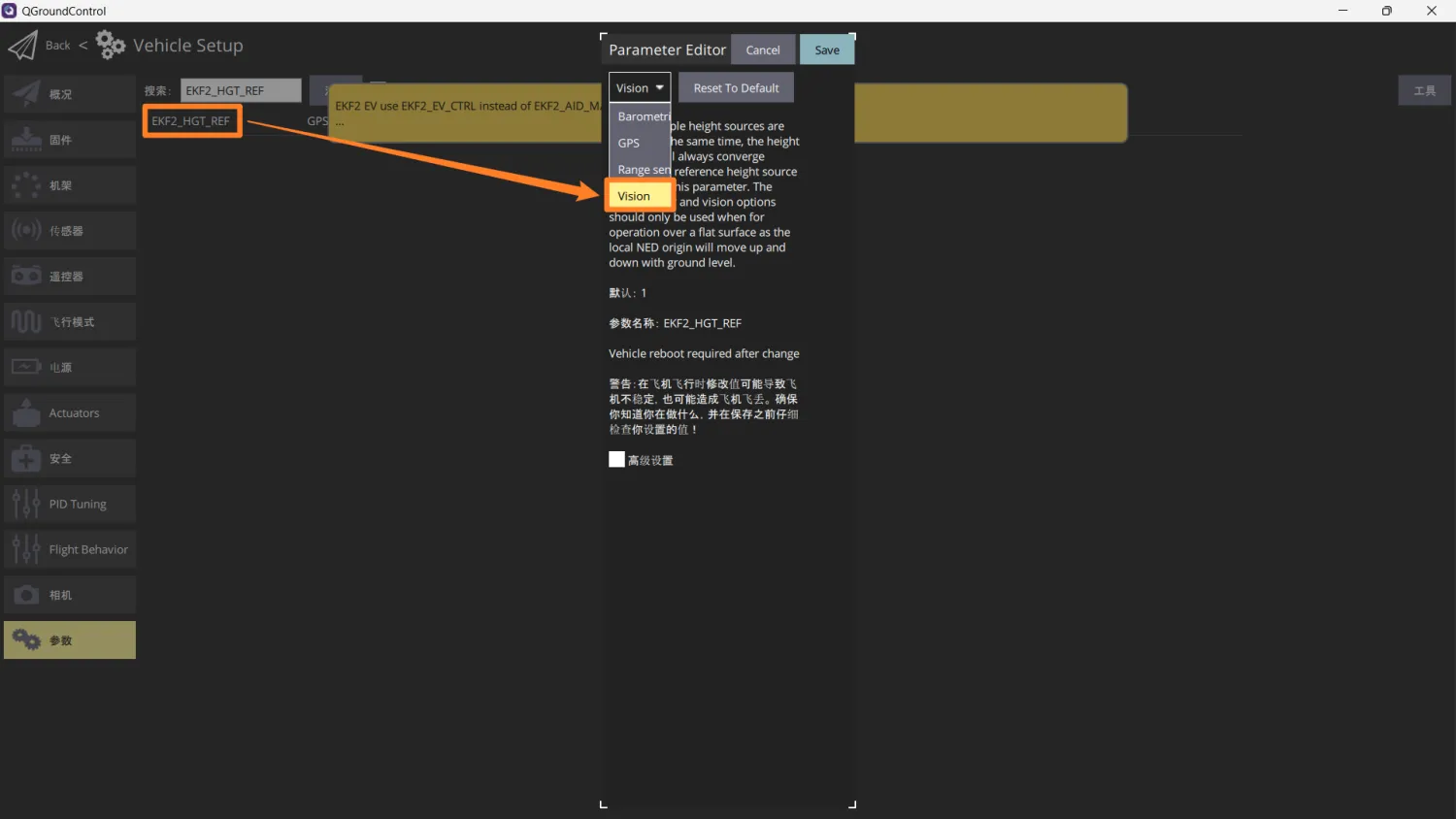Toggle the 高级设置 advanced settings checkbox
This screenshot has width=1456, height=819.
[616, 460]
